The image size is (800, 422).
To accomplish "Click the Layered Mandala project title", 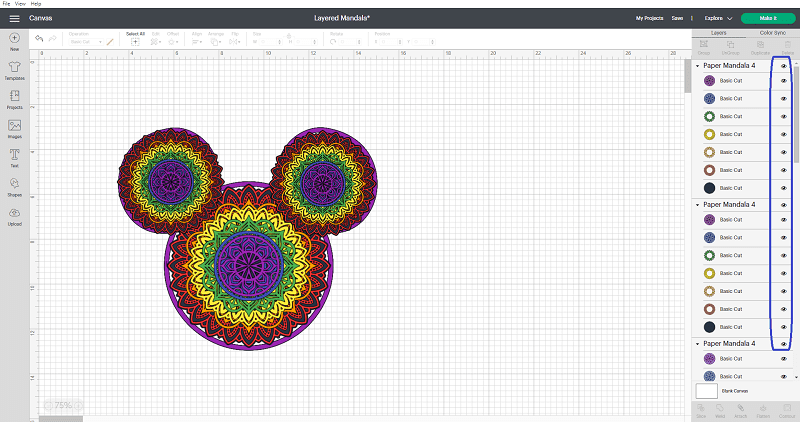I will tap(342, 18).
